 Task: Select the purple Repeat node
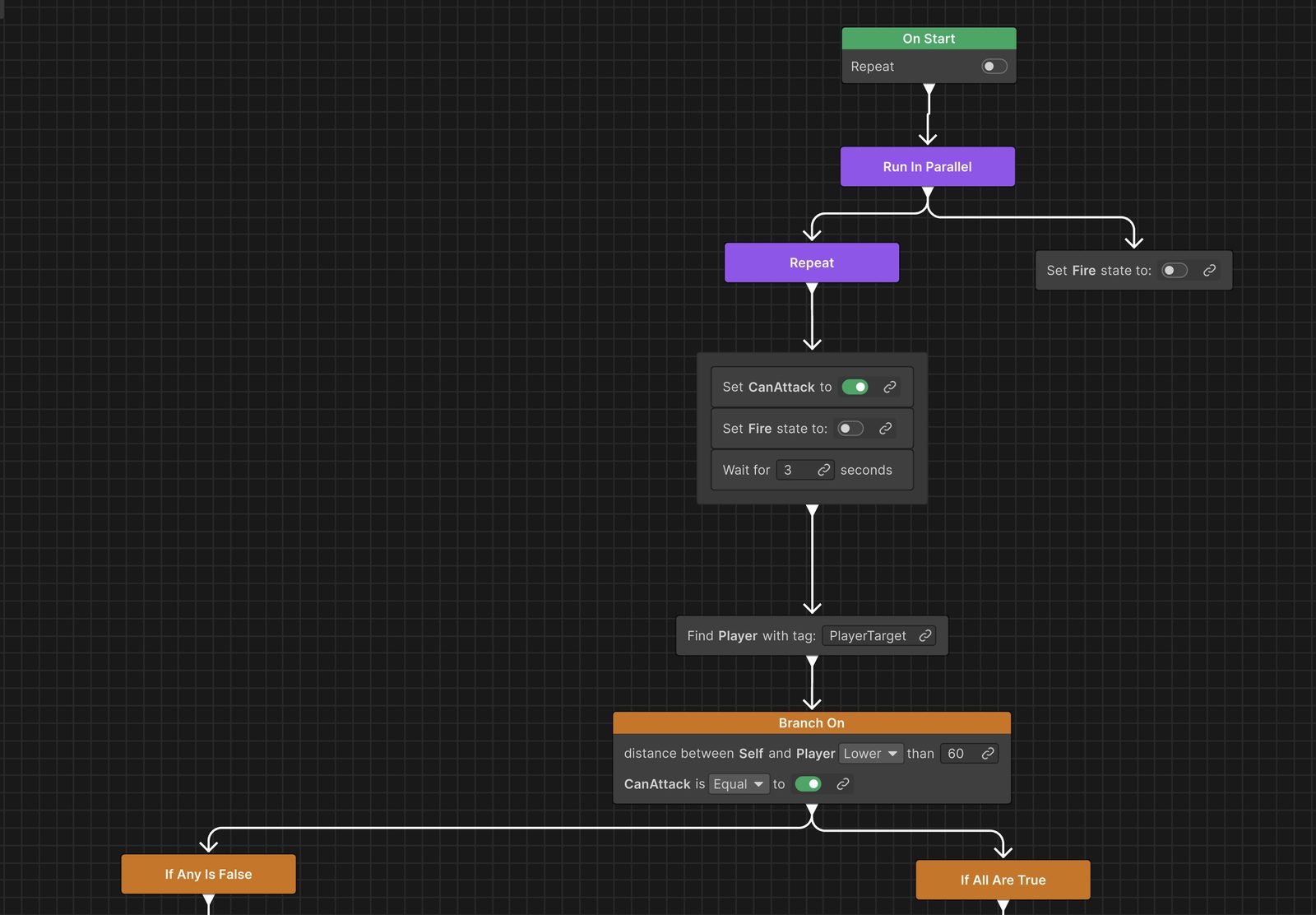[812, 262]
